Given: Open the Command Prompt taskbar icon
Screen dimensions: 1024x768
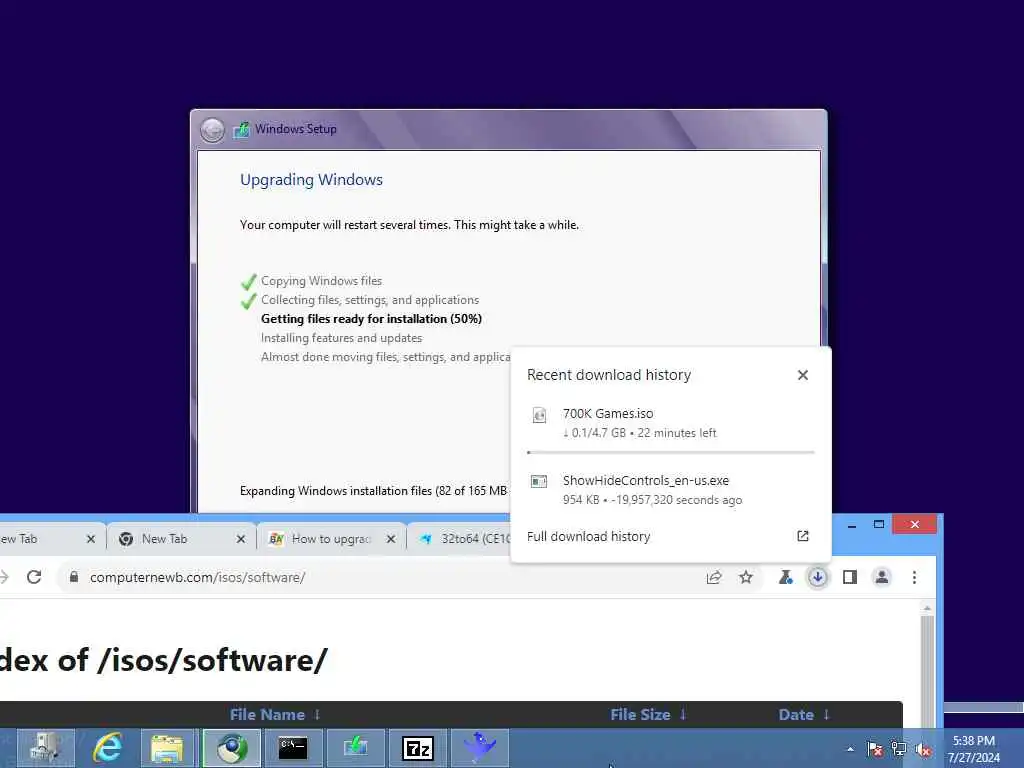Looking at the screenshot, I should (x=293, y=748).
